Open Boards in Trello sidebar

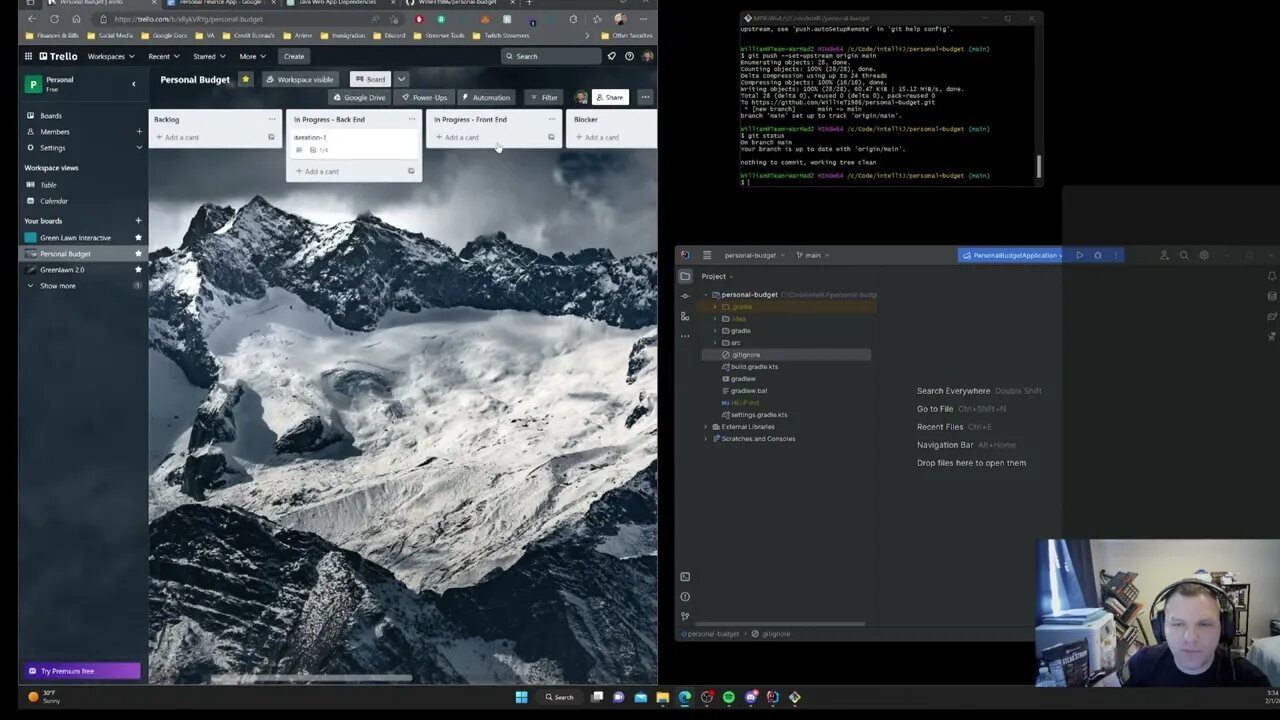click(x=50, y=116)
